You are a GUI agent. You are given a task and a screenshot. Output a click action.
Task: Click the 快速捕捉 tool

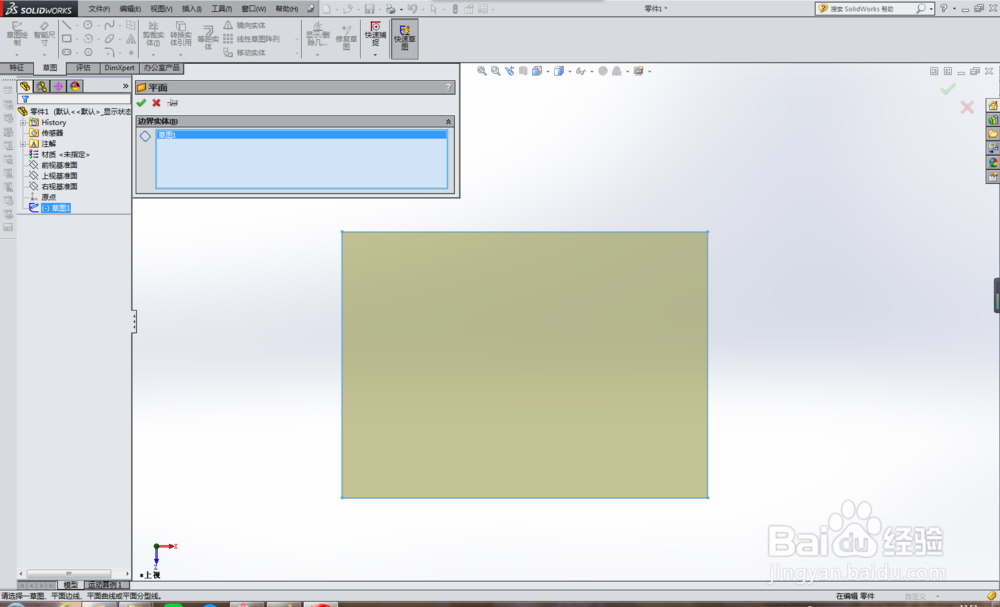[x=375, y=33]
